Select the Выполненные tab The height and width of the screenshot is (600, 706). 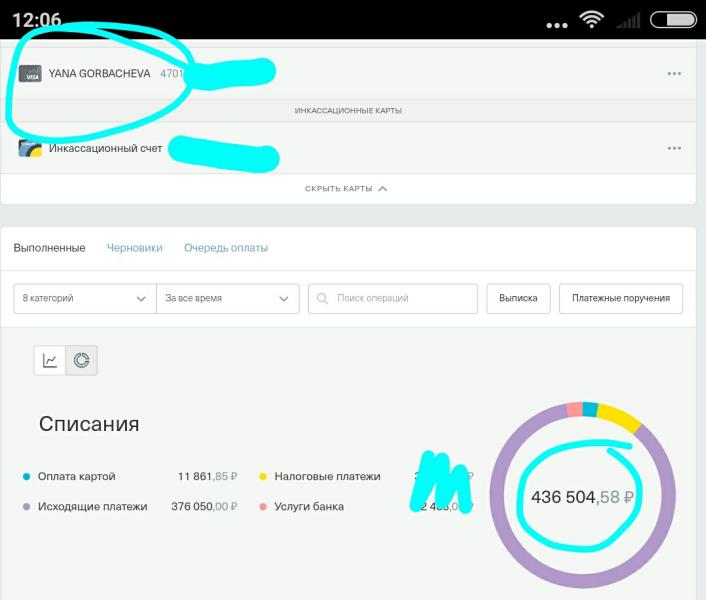(x=50, y=248)
